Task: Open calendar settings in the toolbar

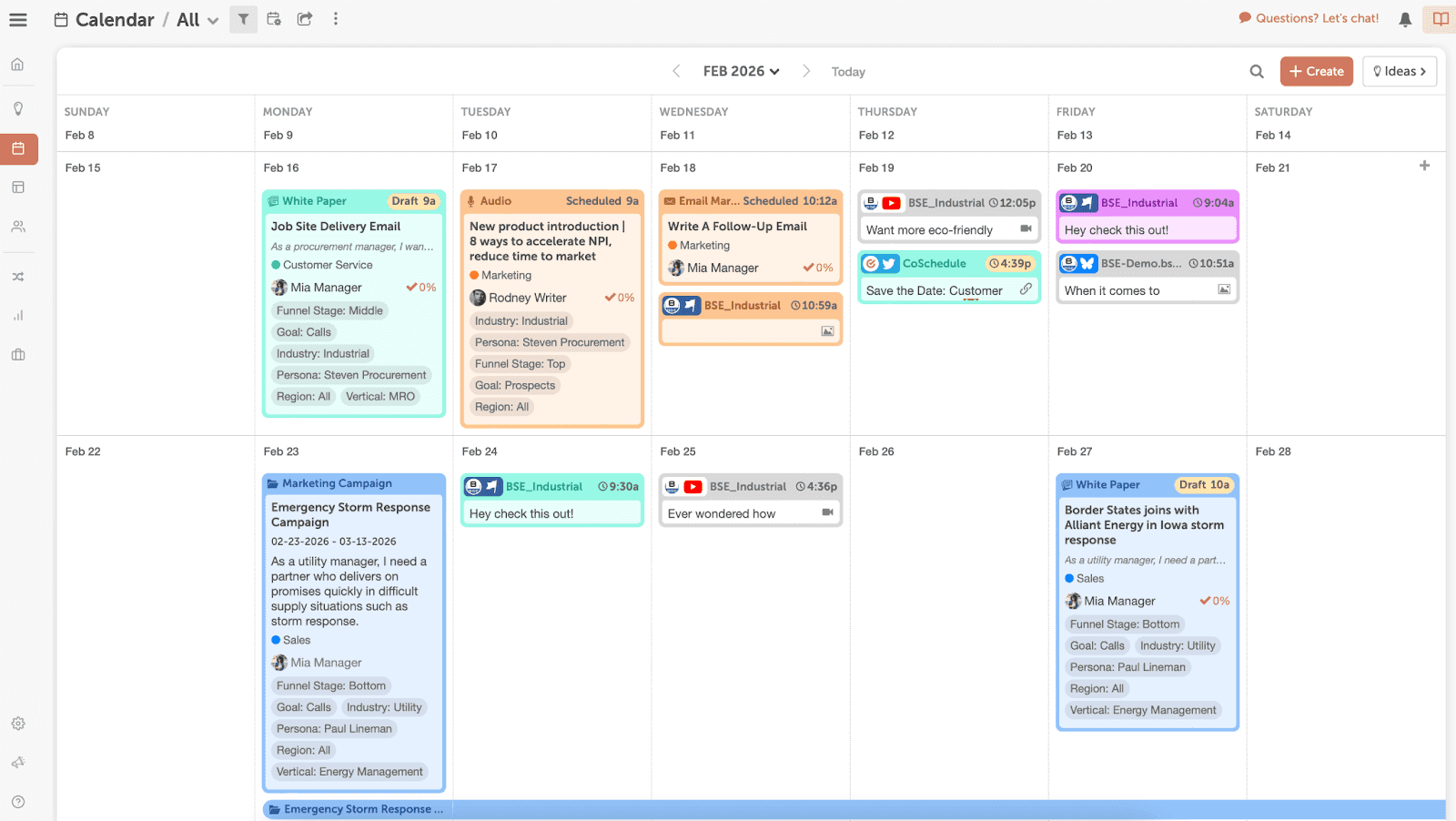Action: coord(274,19)
